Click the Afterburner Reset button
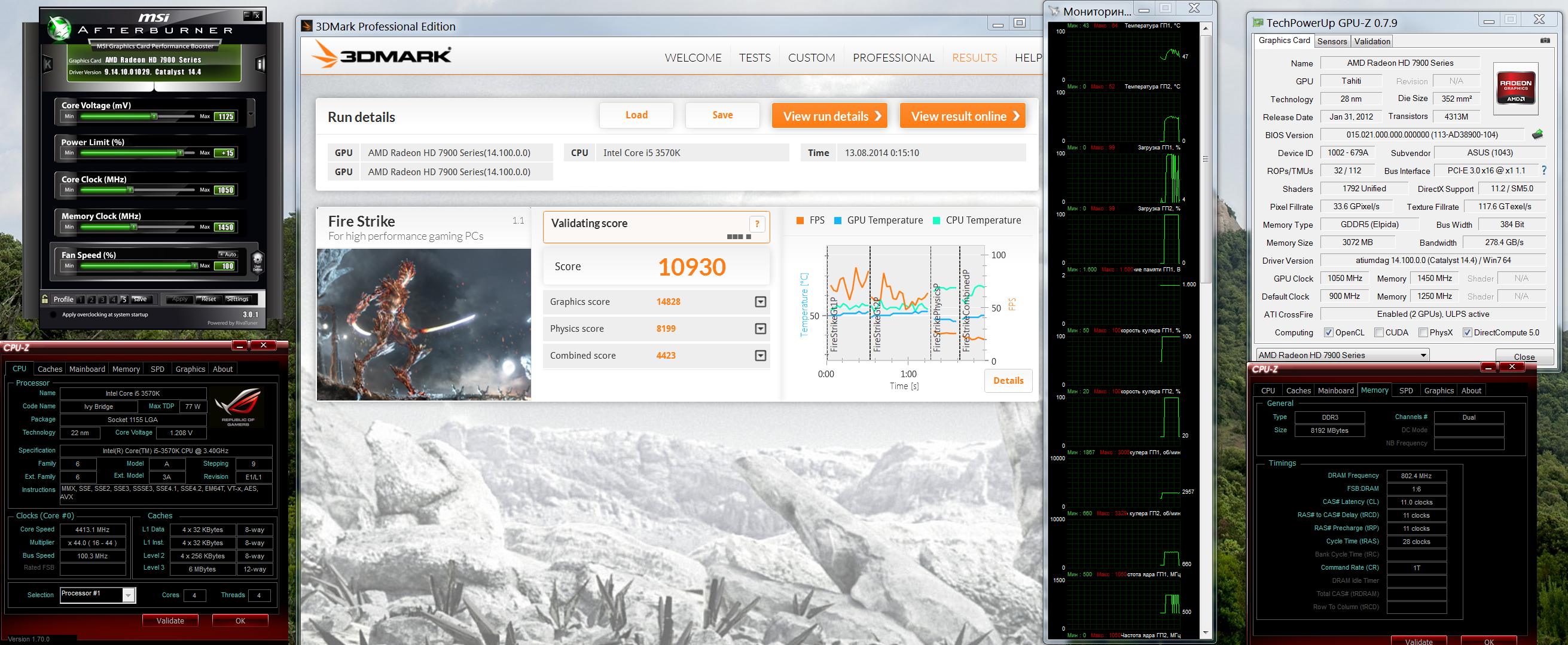Image resolution: width=1568 pixels, height=645 pixels. pyautogui.click(x=208, y=299)
